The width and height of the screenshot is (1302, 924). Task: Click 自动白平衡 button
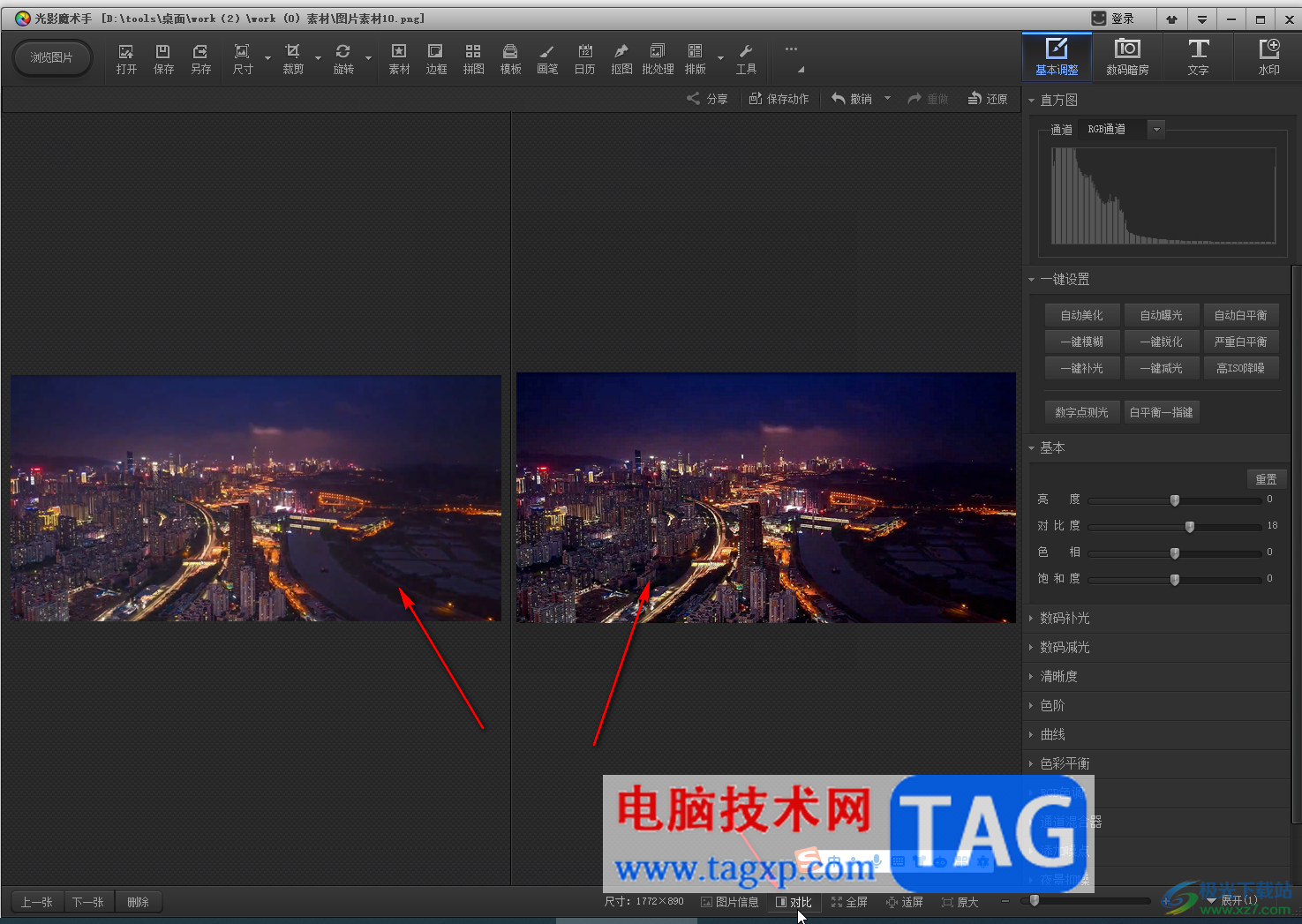pos(1241,315)
